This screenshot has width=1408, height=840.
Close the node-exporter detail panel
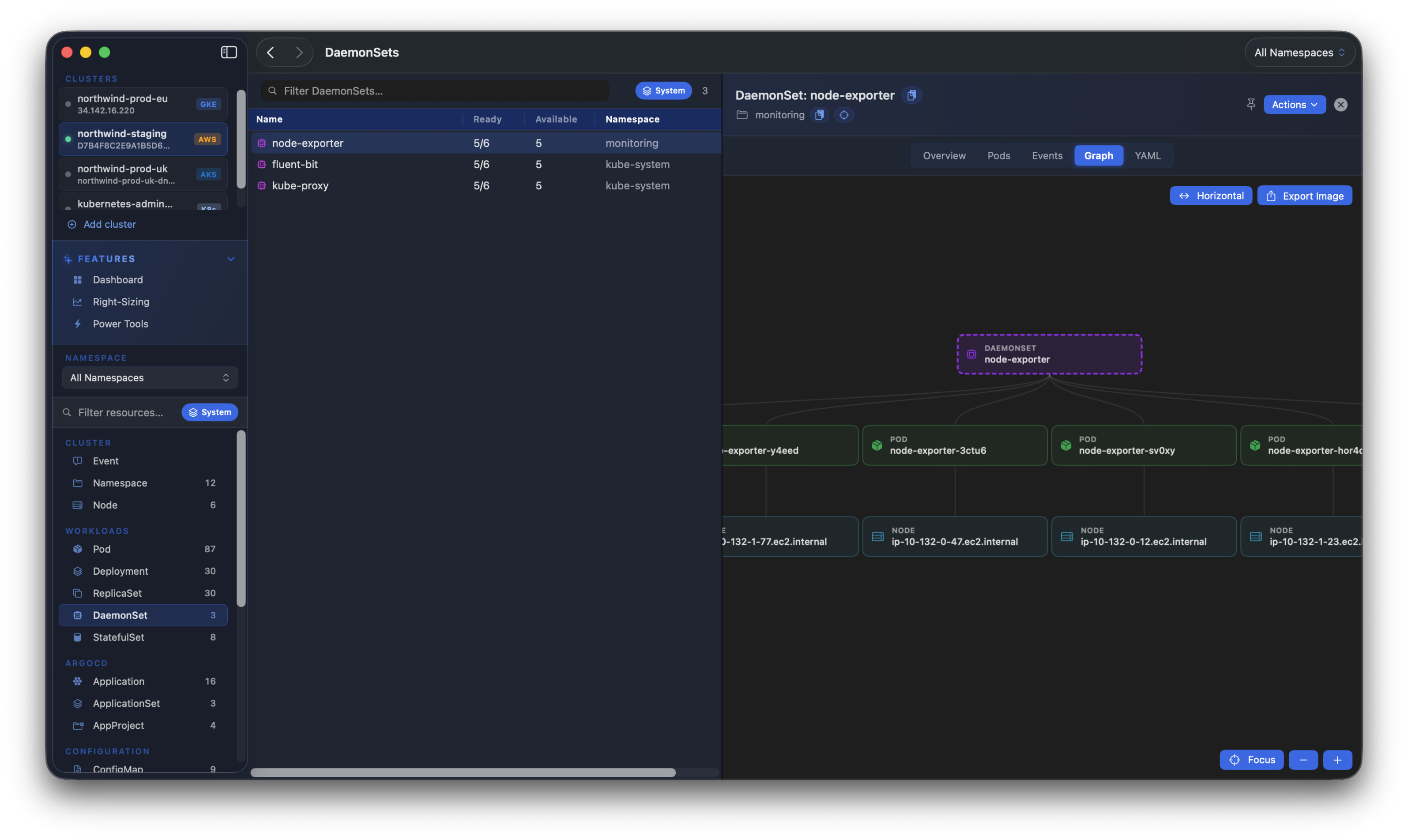(x=1340, y=105)
